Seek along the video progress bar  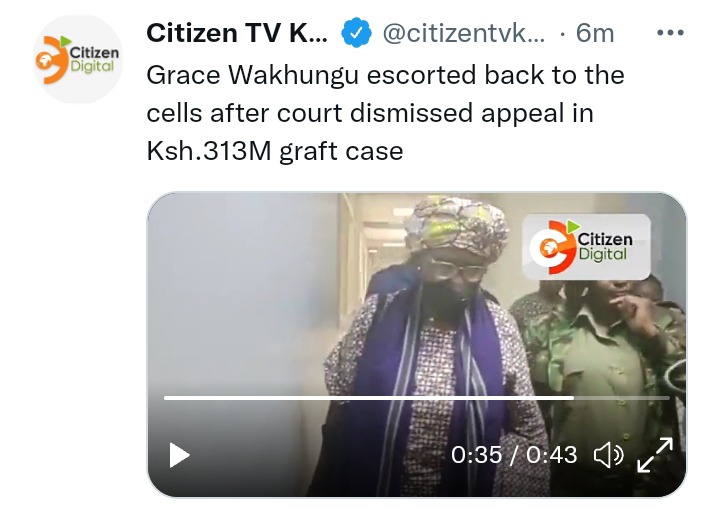416,398
